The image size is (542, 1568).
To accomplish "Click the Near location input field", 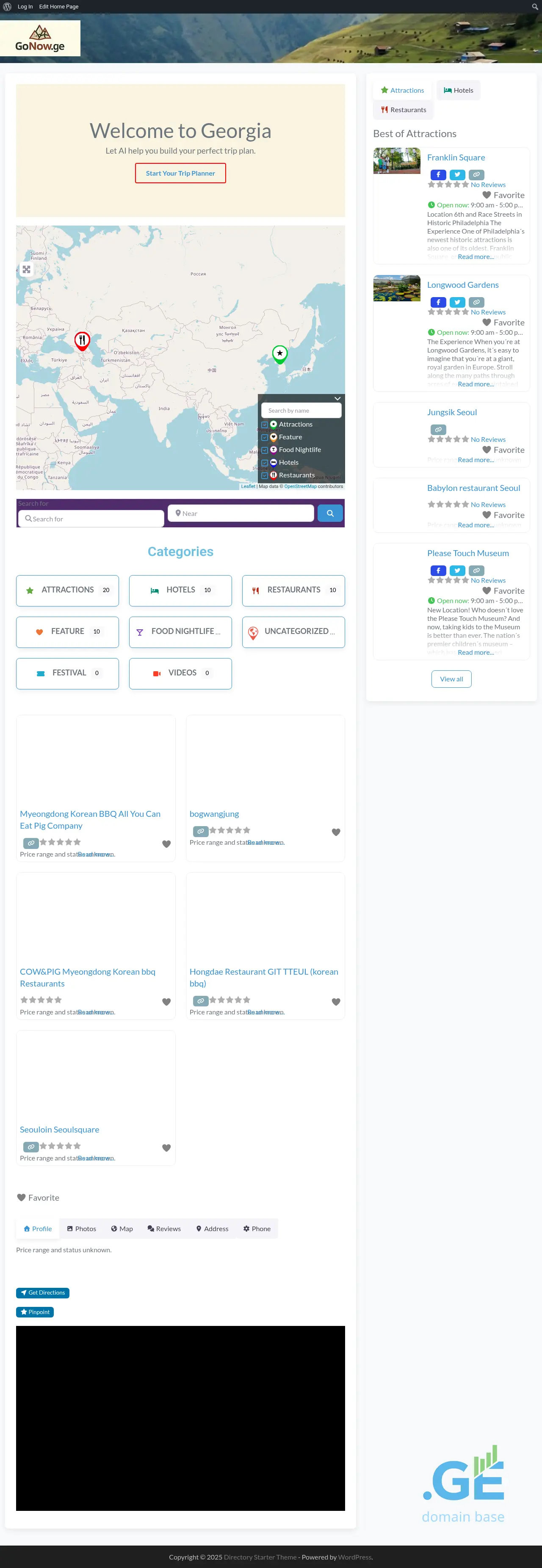I will coord(241,513).
